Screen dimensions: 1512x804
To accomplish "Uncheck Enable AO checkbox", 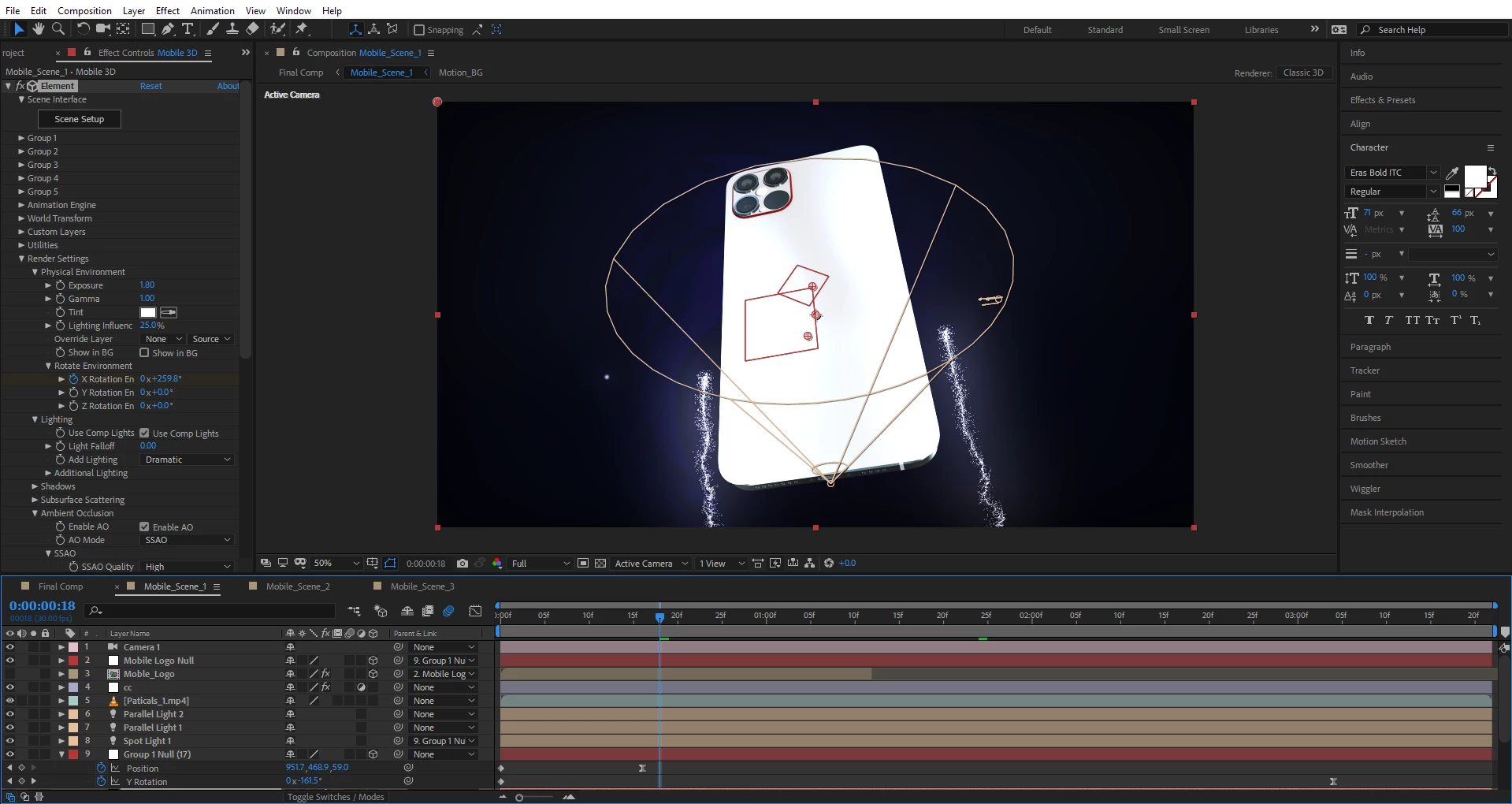I will pyautogui.click(x=144, y=527).
